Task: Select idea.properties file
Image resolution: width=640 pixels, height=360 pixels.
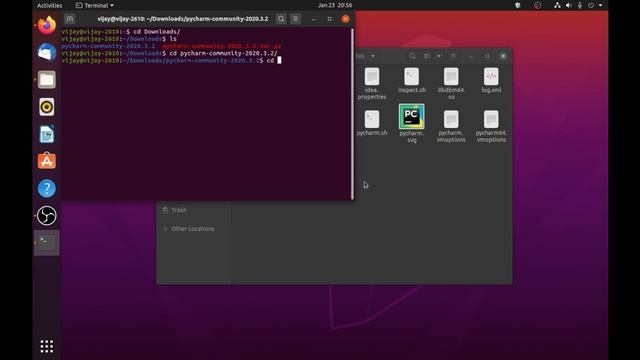Action: click(x=371, y=84)
